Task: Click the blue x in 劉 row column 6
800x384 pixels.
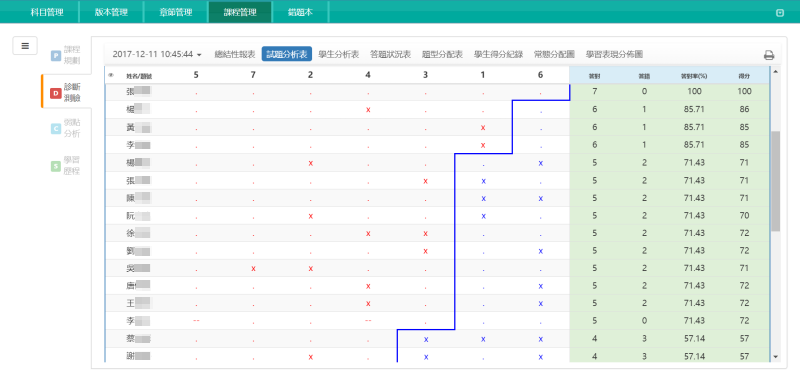Action: tap(540, 251)
